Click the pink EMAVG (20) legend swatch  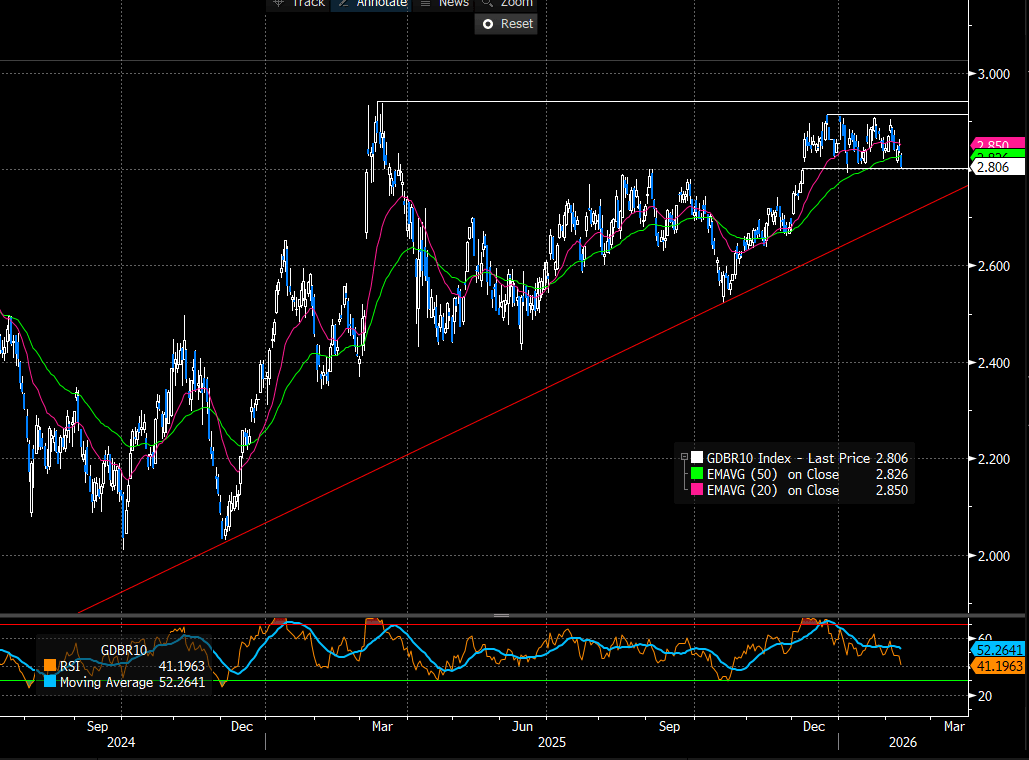pos(697,490)
